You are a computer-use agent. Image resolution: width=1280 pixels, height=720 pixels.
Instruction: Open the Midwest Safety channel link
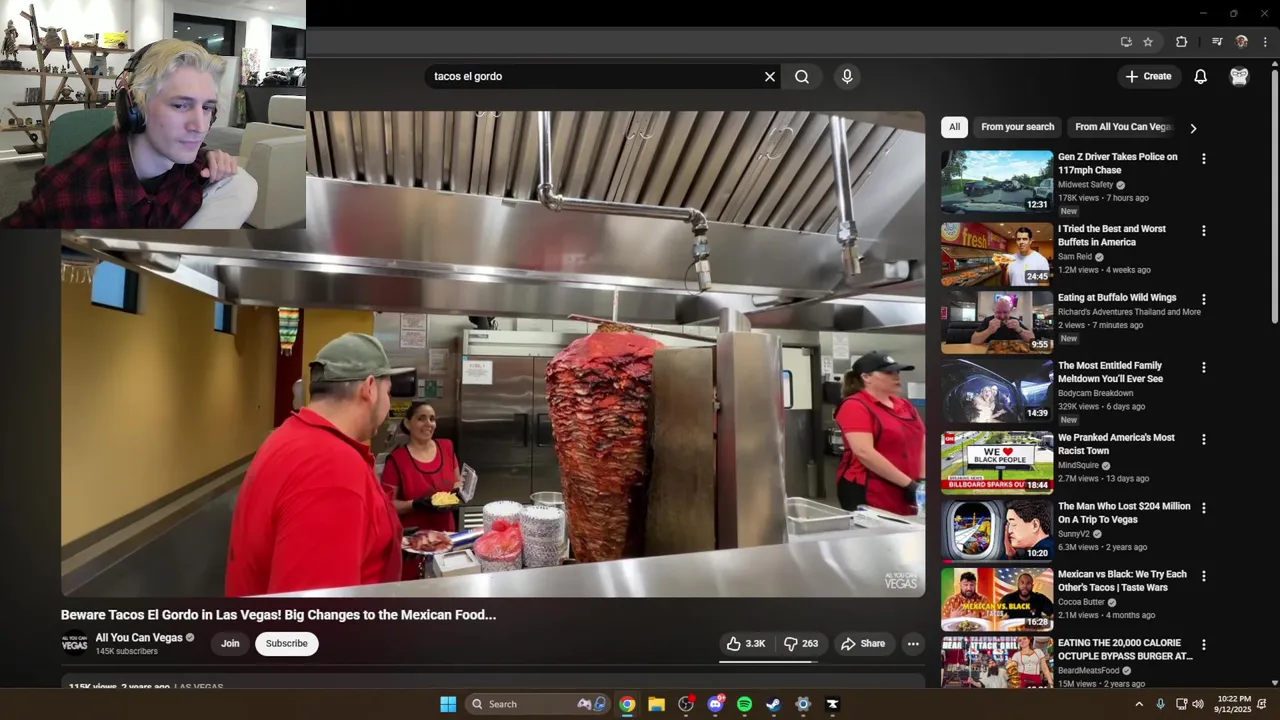(x=1086, y=185)
